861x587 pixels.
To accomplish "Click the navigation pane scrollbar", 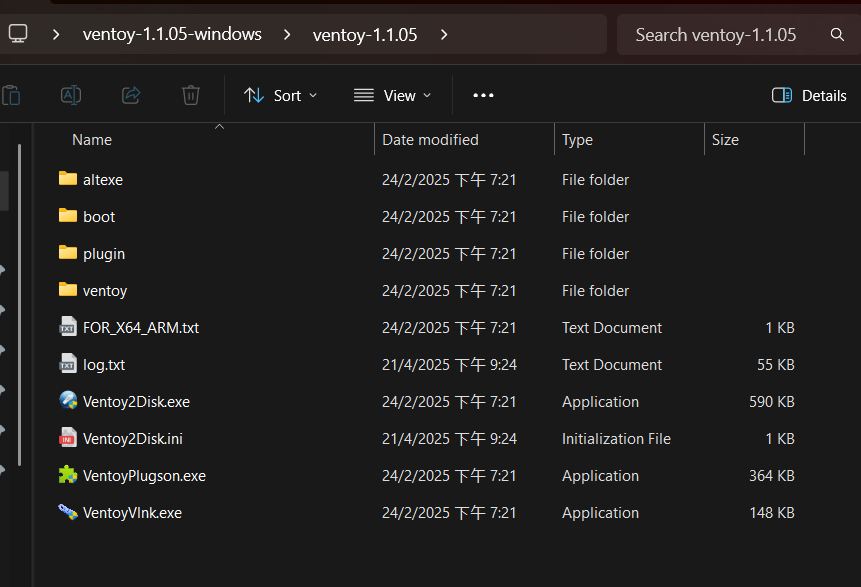I will pos(20,305).
